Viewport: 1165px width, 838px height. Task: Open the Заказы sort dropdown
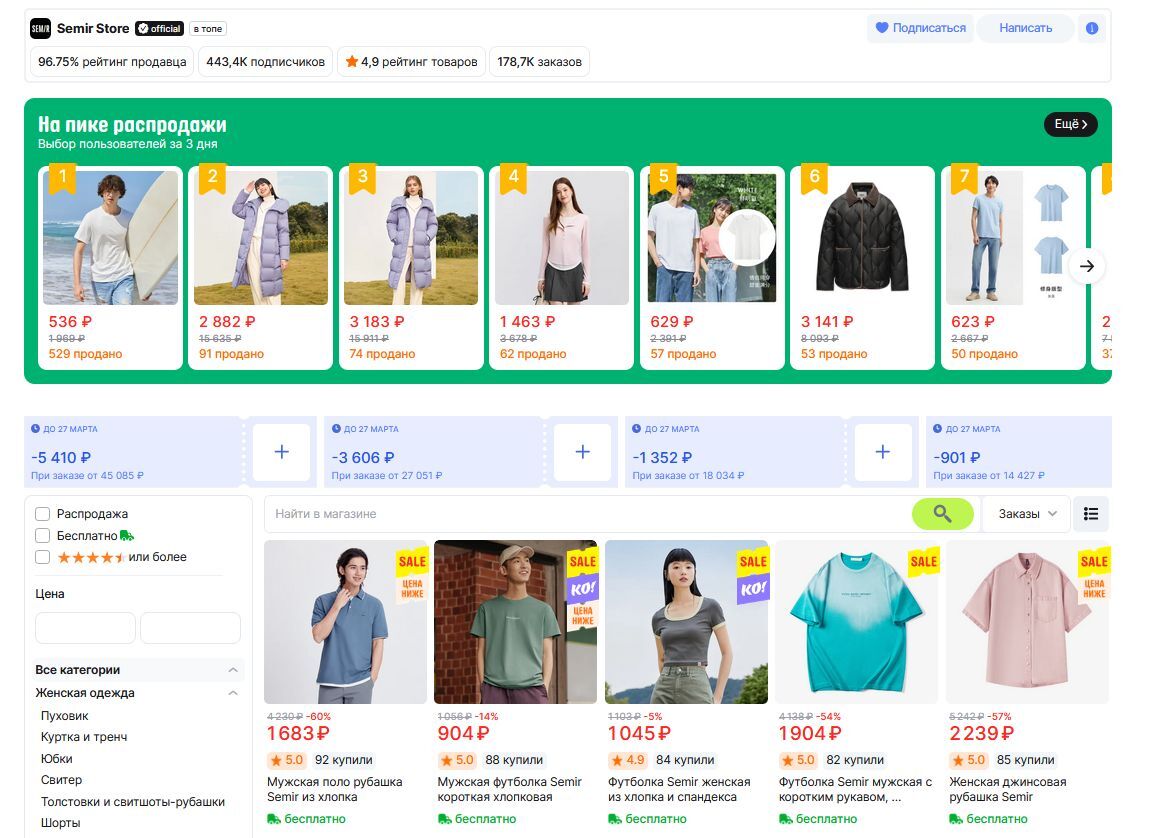(x=1027, y=514)
